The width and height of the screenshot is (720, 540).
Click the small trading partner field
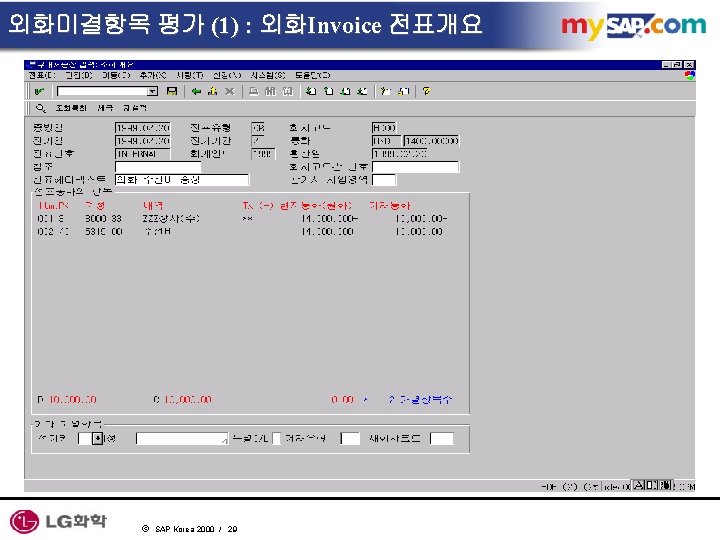tap(384, 180)
